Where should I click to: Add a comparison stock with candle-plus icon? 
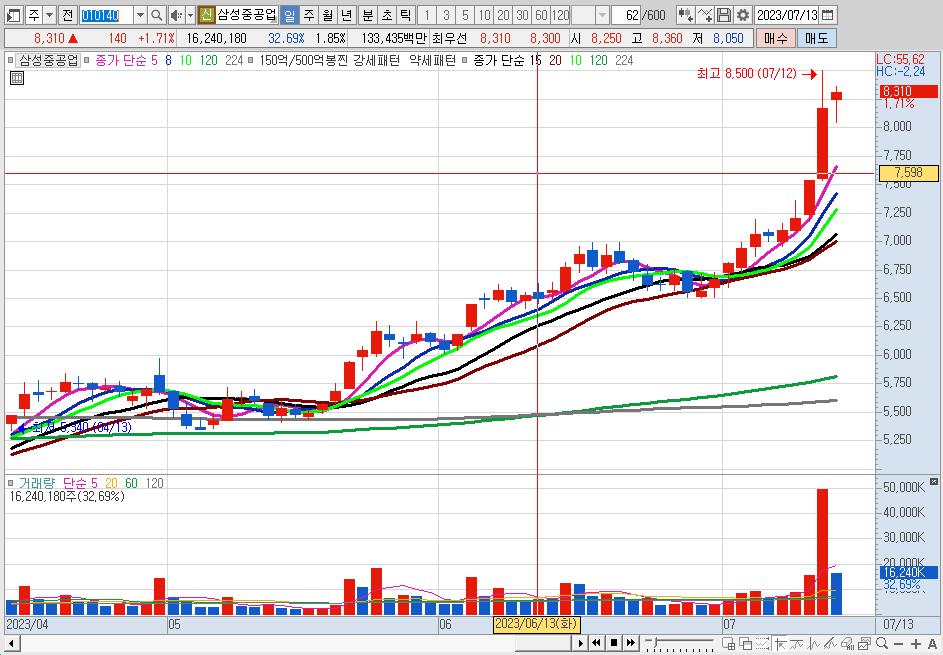(685, 15)
